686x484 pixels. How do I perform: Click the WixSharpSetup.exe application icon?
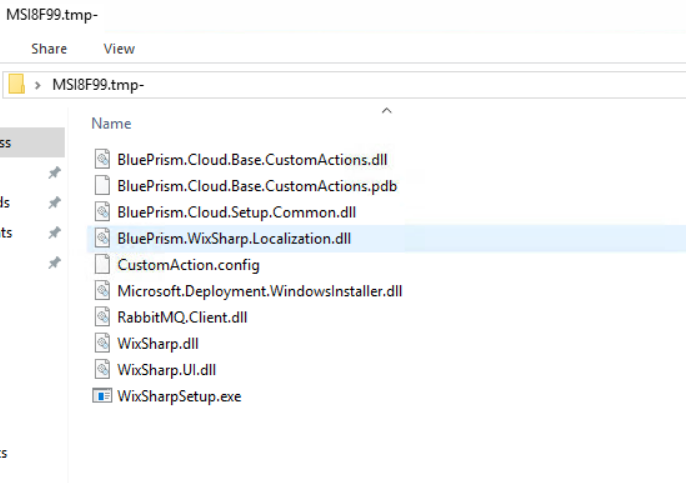pyautogui.click(x=102, y=396)
